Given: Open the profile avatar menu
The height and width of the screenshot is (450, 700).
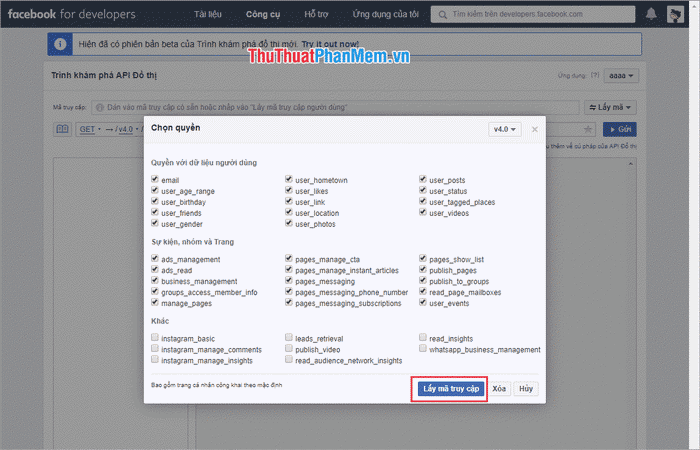Looking at the screenshot, I should click(675, 14).
